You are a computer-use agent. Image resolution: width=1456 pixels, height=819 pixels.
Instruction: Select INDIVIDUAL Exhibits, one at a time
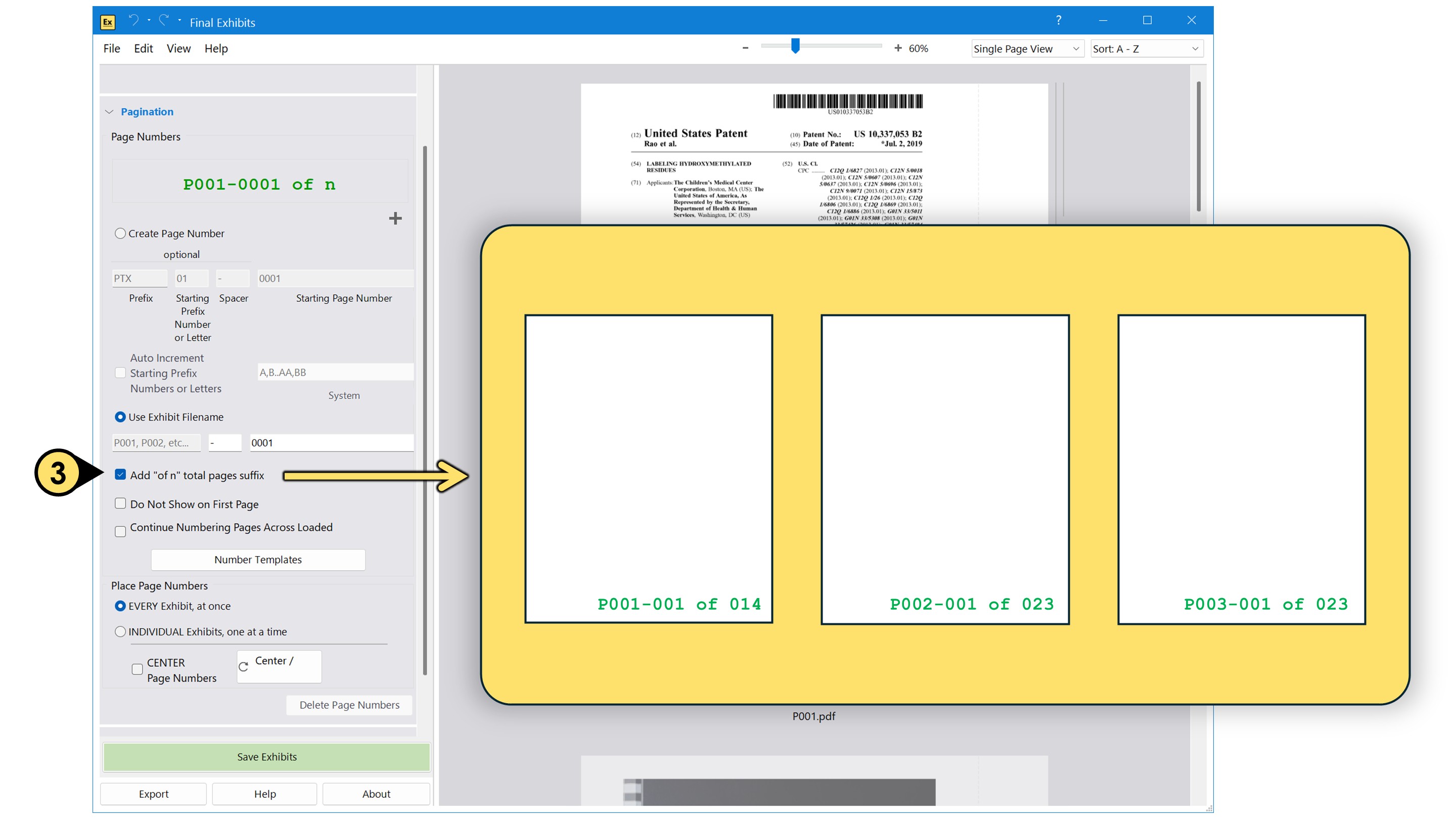click(x=120, y=631)
